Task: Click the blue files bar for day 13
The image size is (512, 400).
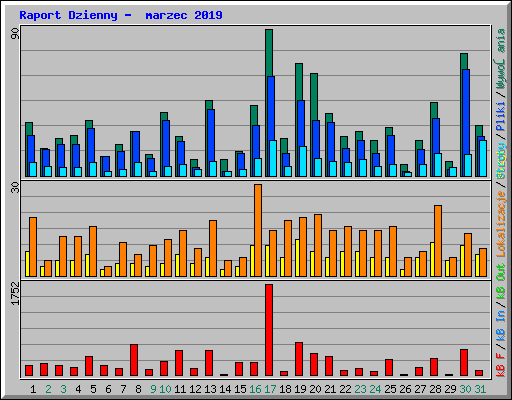Action: 211,135
